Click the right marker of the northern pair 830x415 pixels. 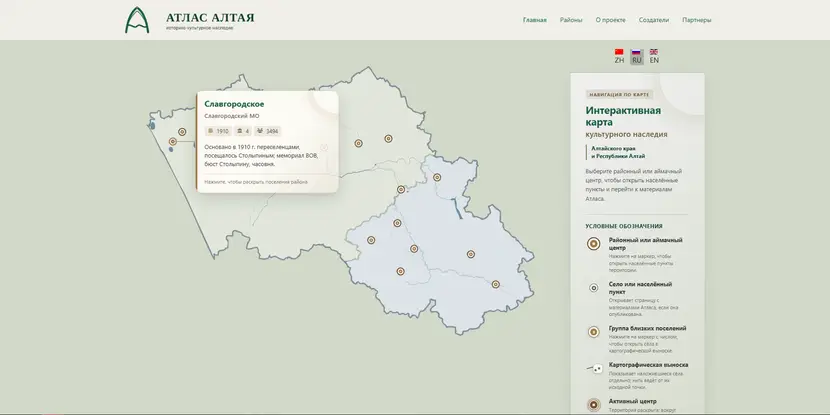pos(388,139)
